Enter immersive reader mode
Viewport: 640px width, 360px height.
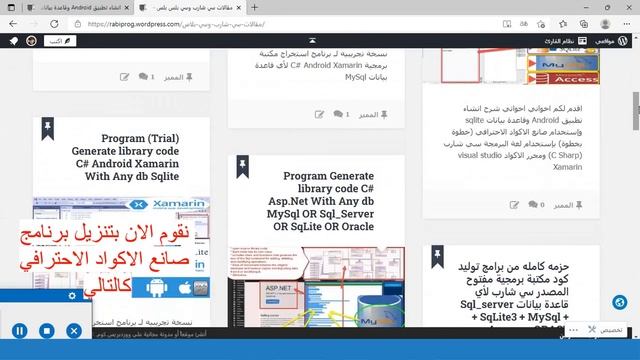(507, 24)
